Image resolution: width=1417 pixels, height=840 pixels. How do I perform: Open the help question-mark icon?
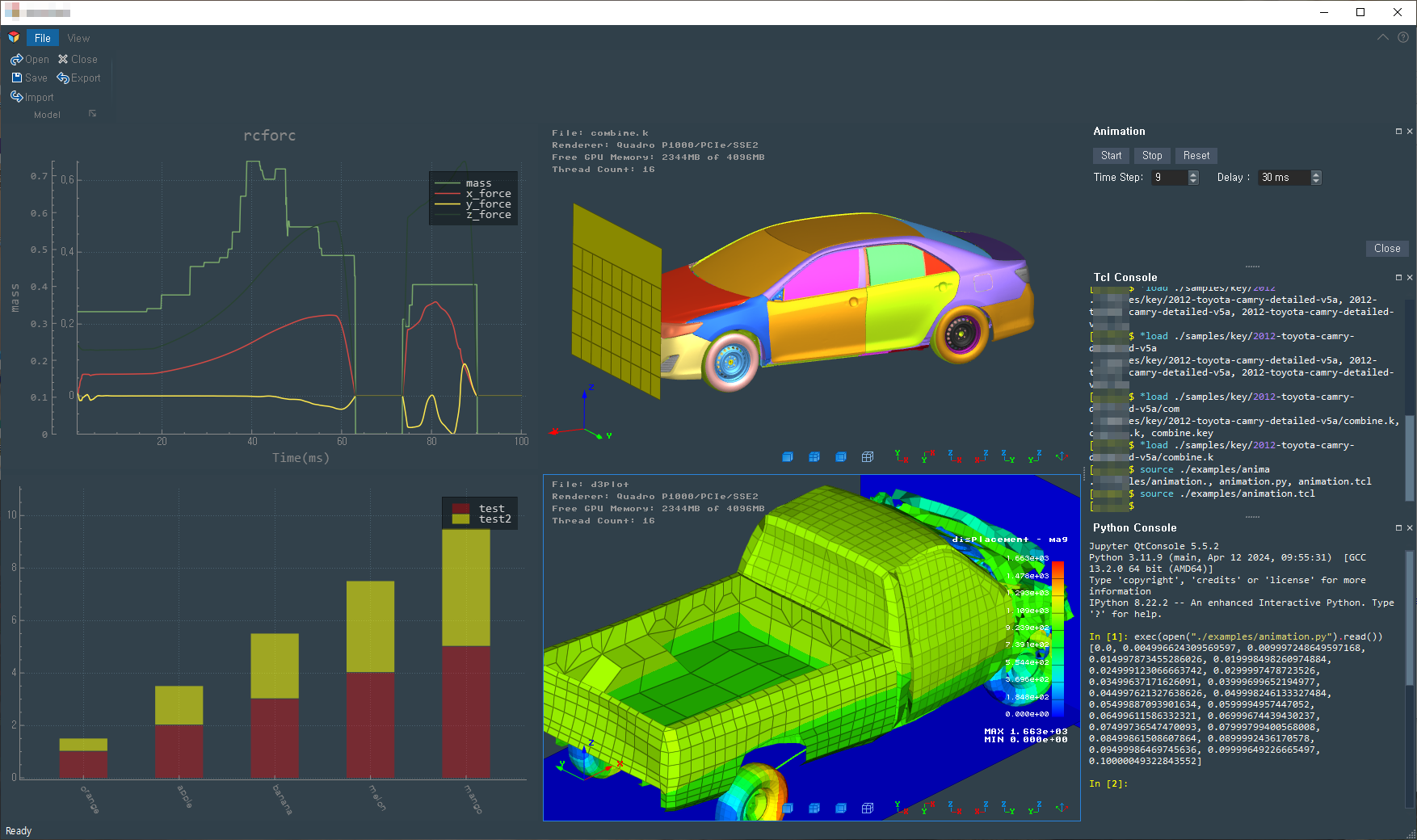pos(1403,37)
